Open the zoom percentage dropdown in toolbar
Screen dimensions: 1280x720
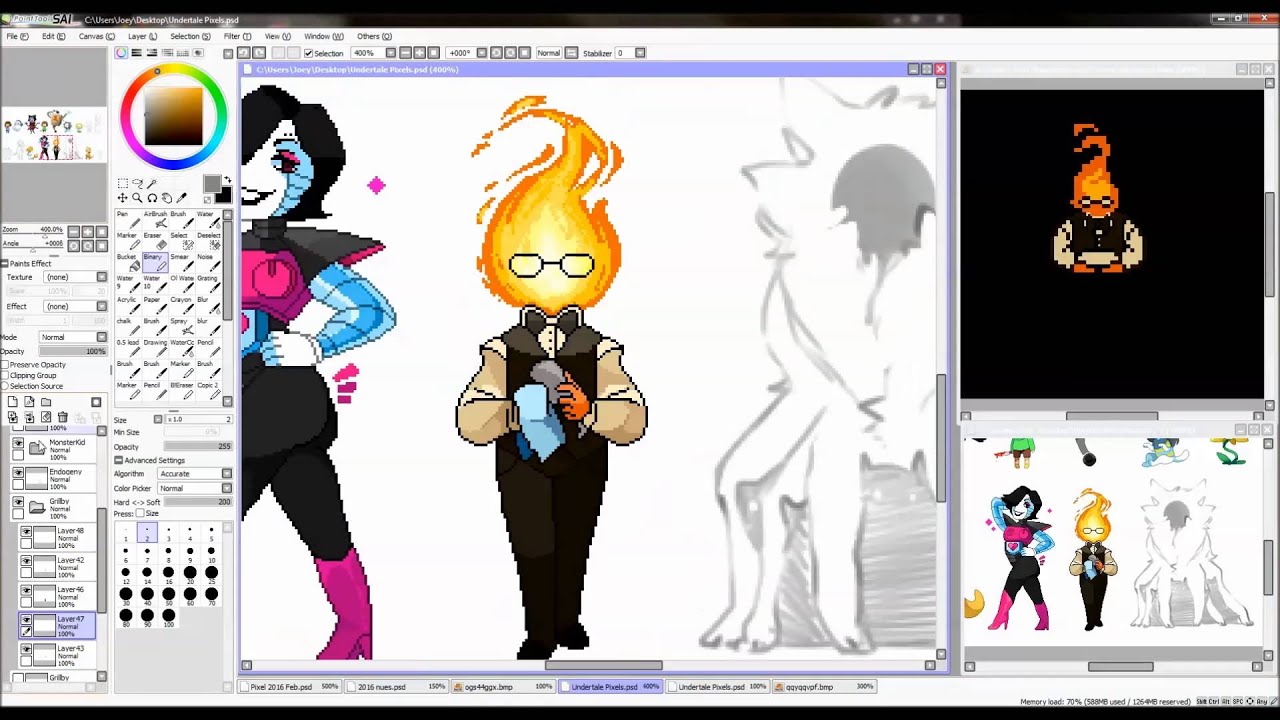[x=390, y=53]
